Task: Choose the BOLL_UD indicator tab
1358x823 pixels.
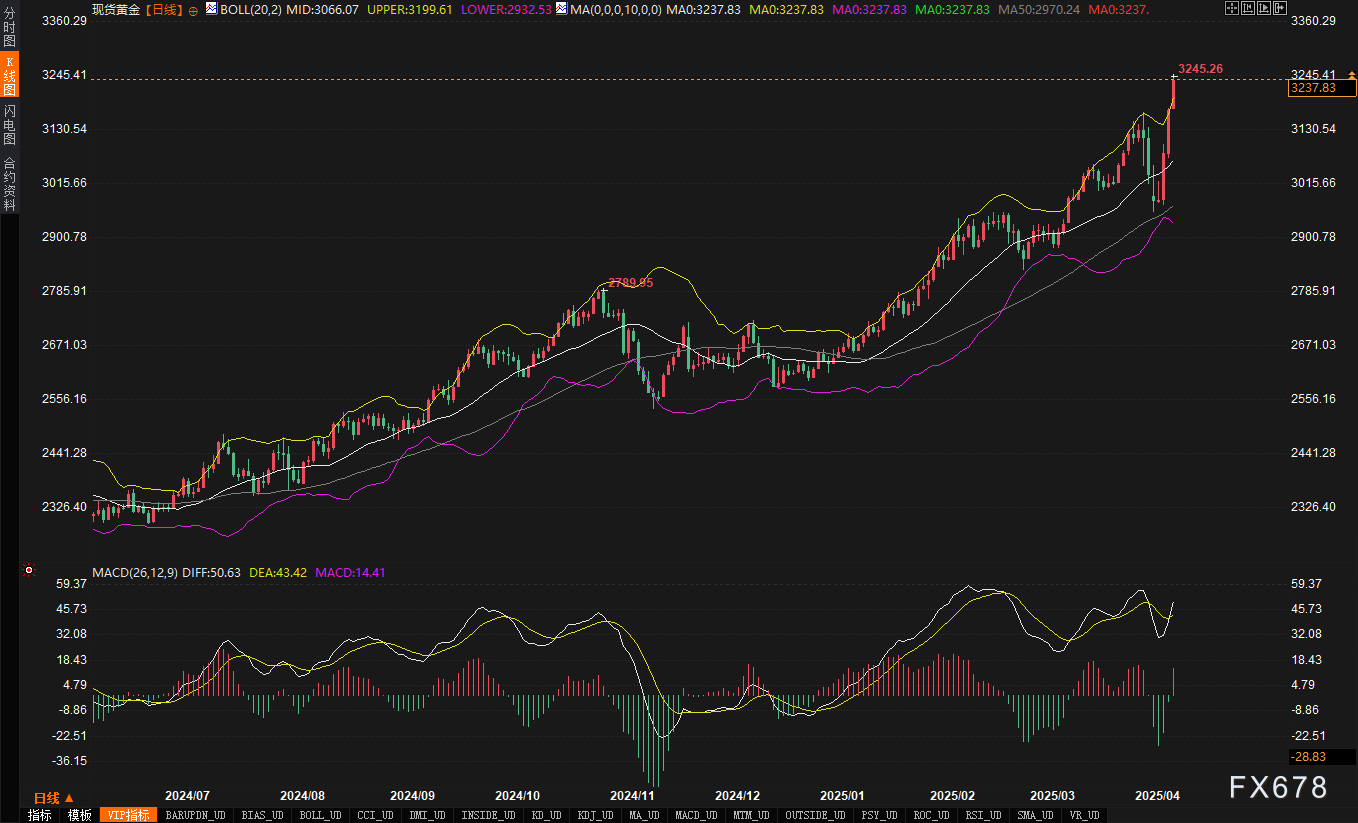Action: coord(319,815)
